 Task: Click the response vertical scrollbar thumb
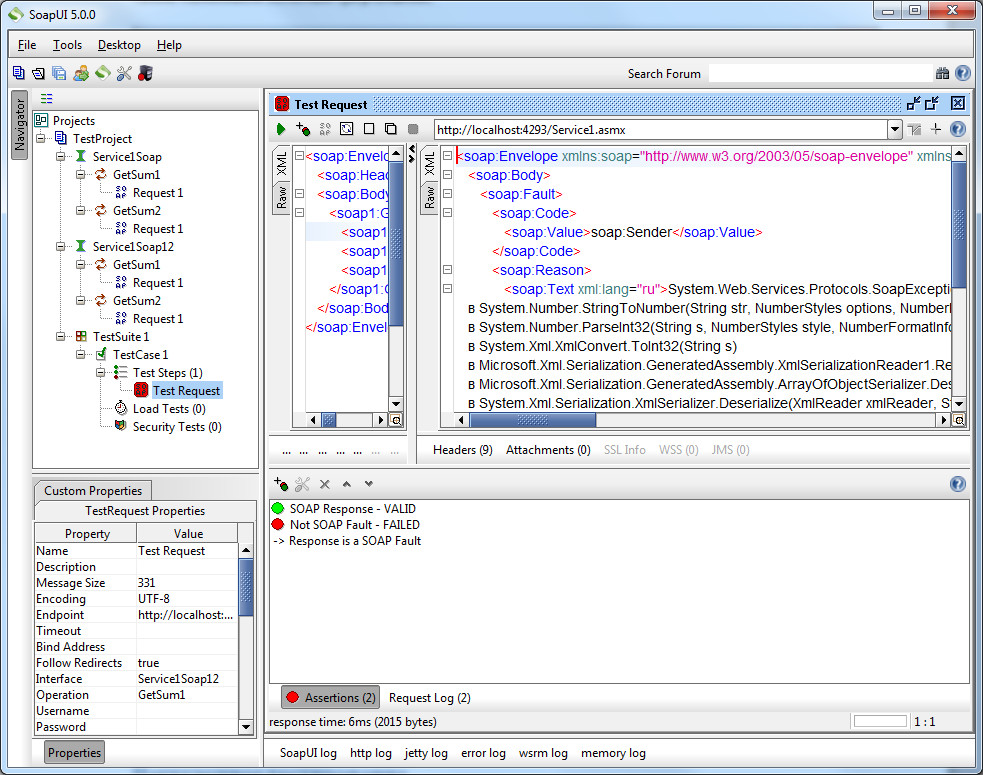959,224
